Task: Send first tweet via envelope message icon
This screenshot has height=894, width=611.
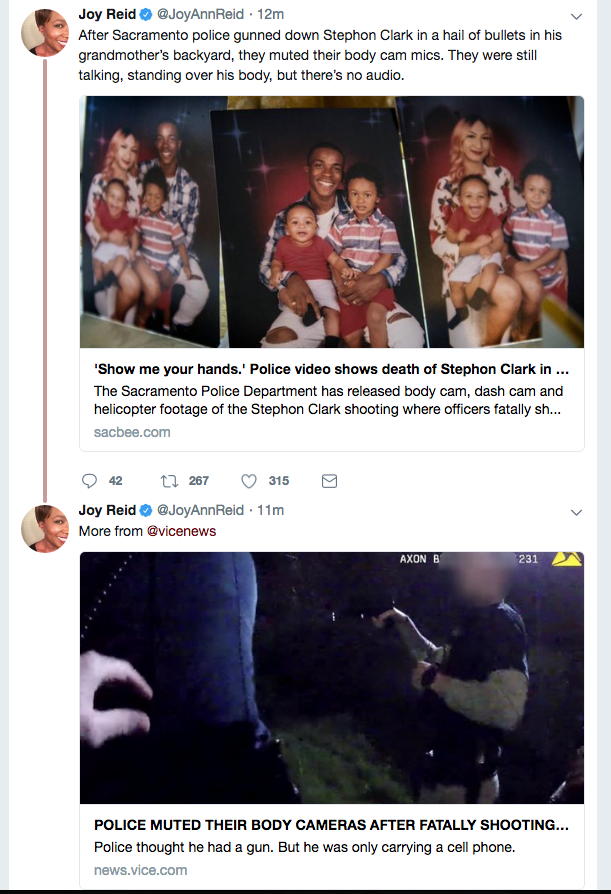Action: 329,481
